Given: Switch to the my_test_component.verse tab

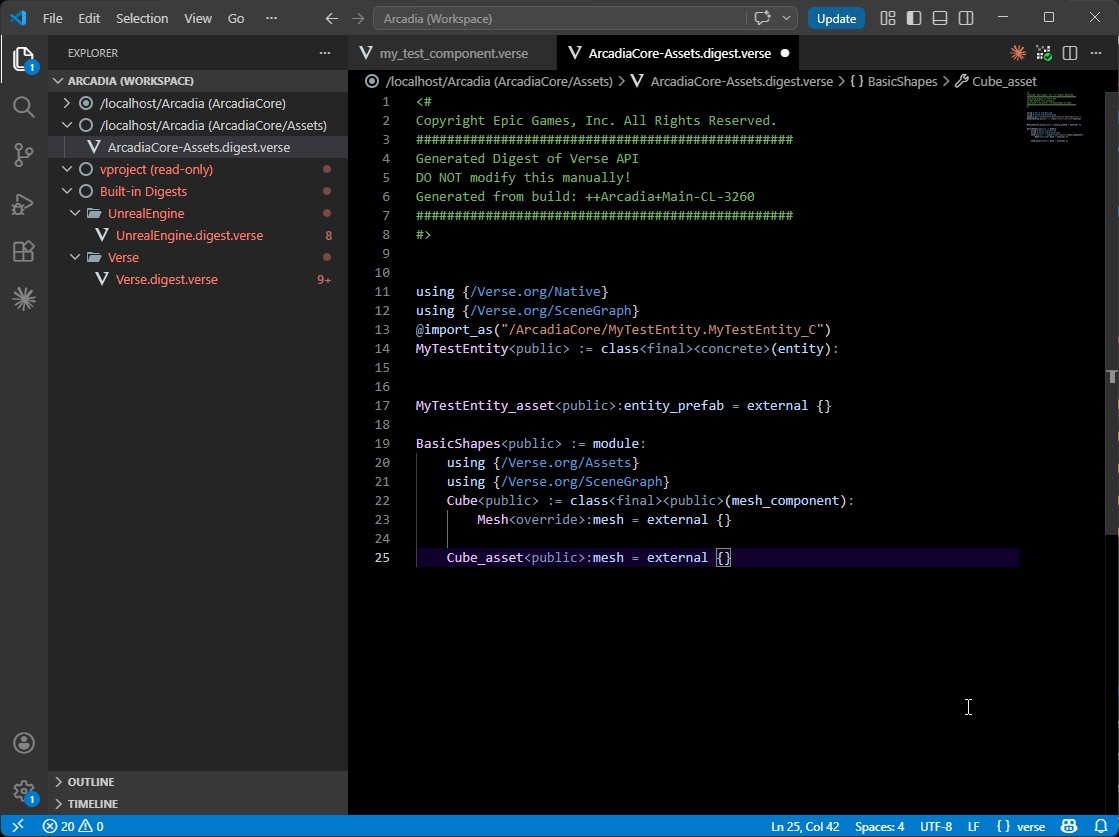Looking at the screenshot, I should click(453, 53).
